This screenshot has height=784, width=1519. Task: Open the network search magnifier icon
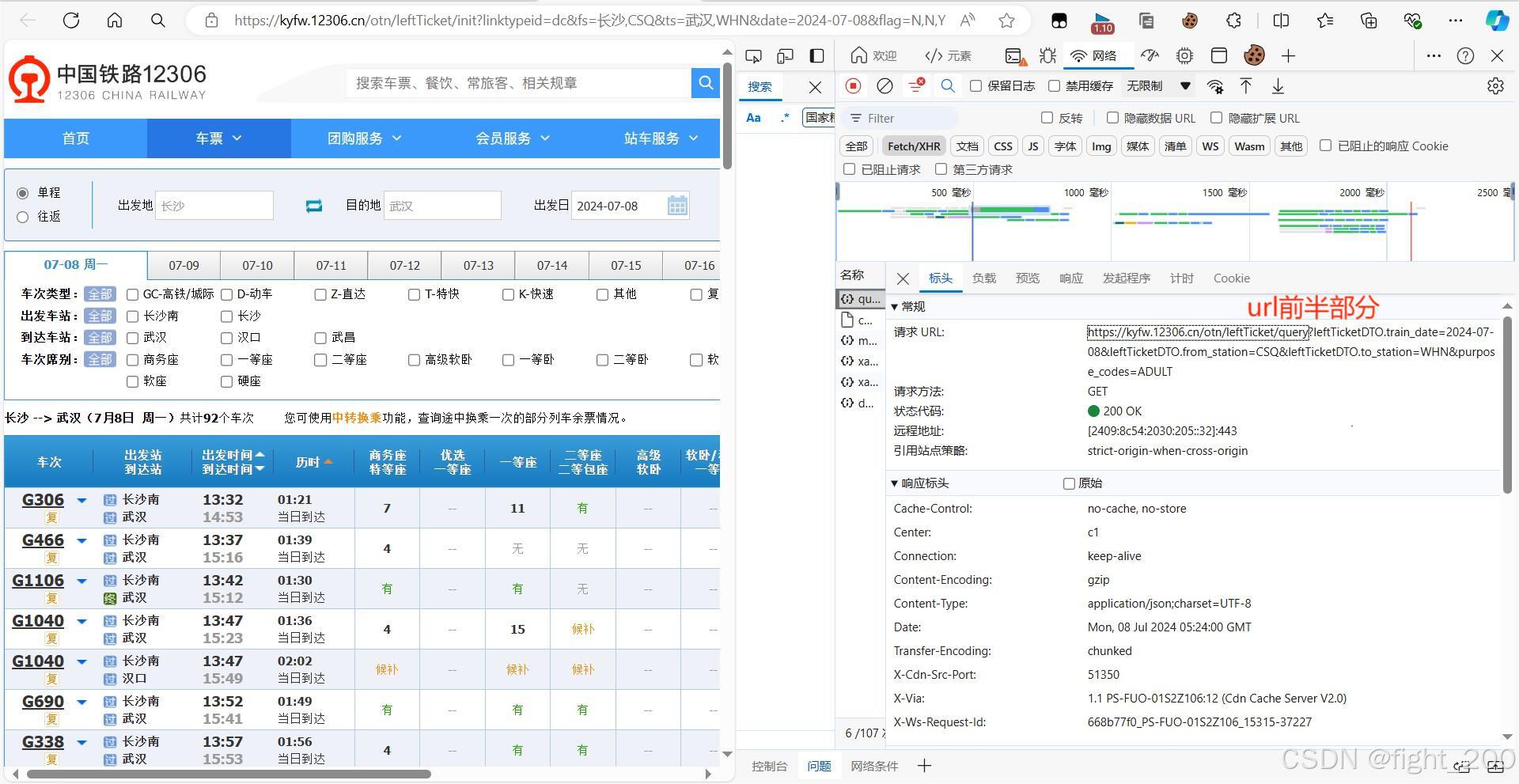(947, 85)
